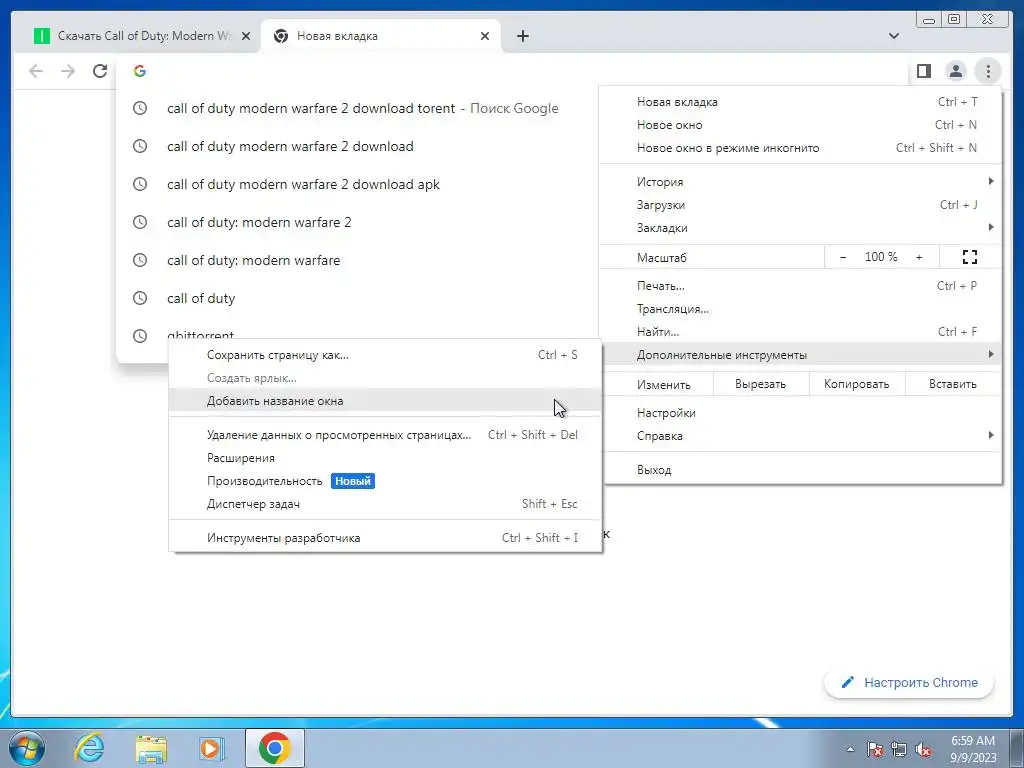Click the Вставить button
Viewport: 1024px width, 768px height.
pos(953,384)
